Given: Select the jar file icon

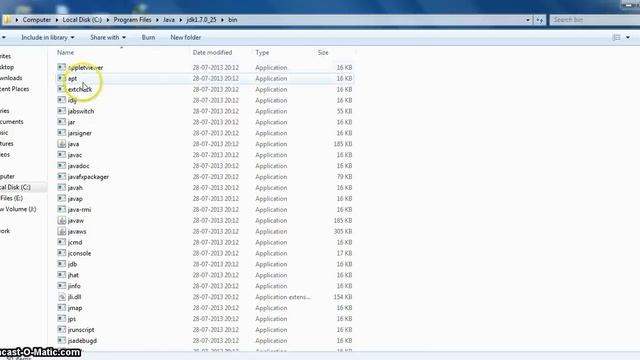Looking at the screenshot, I should click(62, 122).
